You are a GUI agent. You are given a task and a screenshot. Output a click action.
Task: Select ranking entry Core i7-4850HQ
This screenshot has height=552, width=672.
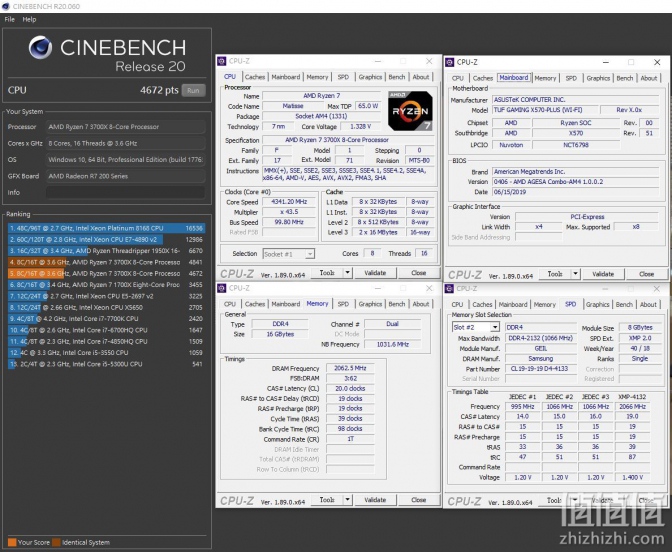[x=106, y=342]
